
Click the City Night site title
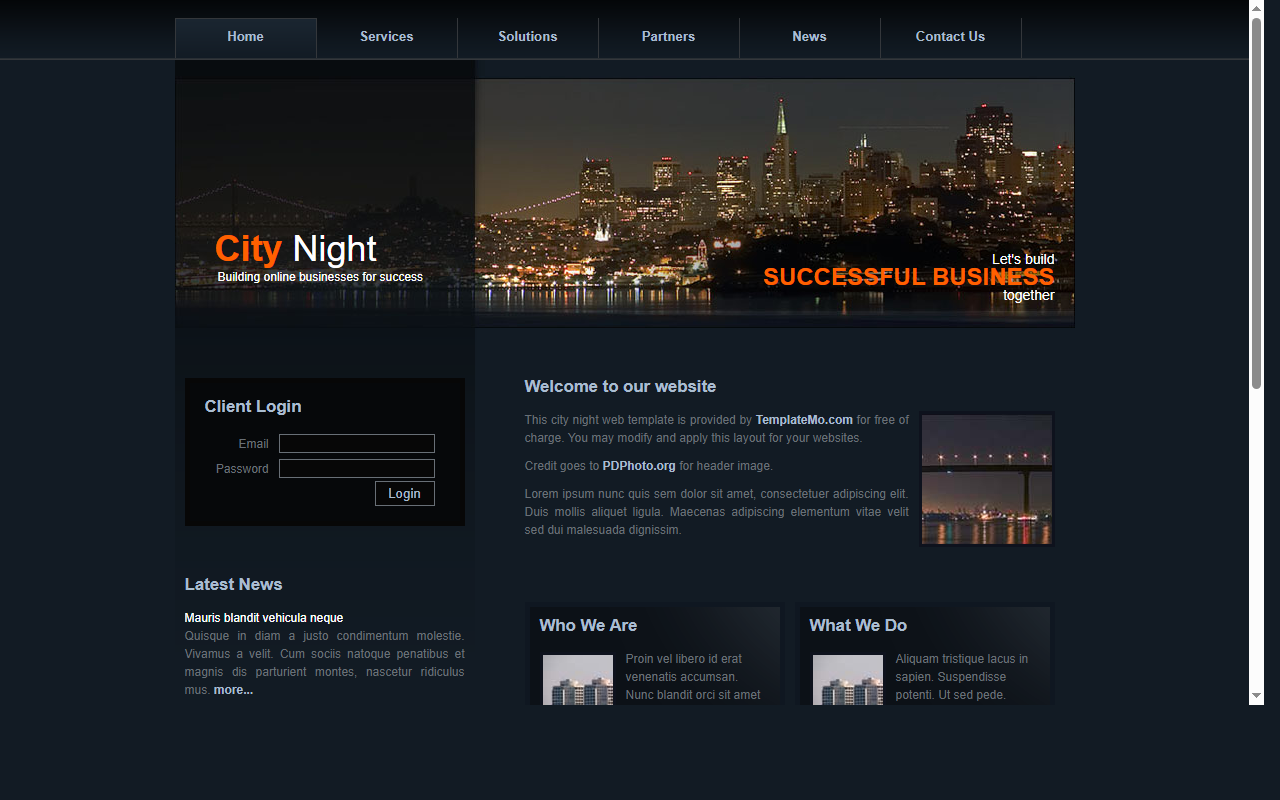[x=296, y=249]
